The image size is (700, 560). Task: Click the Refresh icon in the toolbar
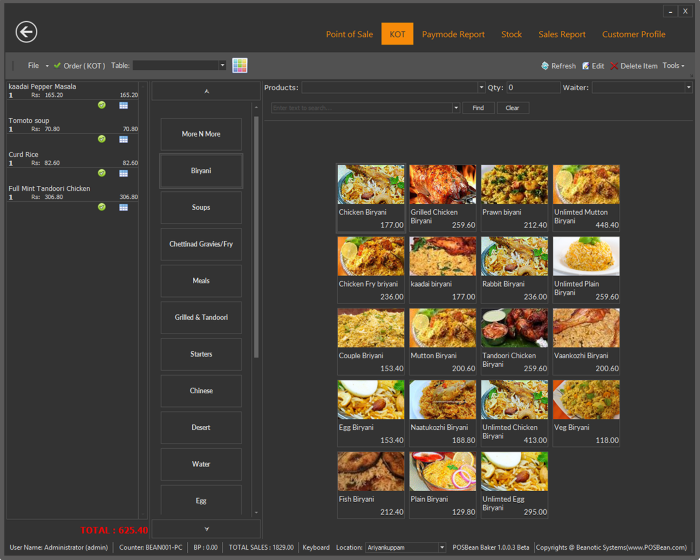tap(545, 66)
